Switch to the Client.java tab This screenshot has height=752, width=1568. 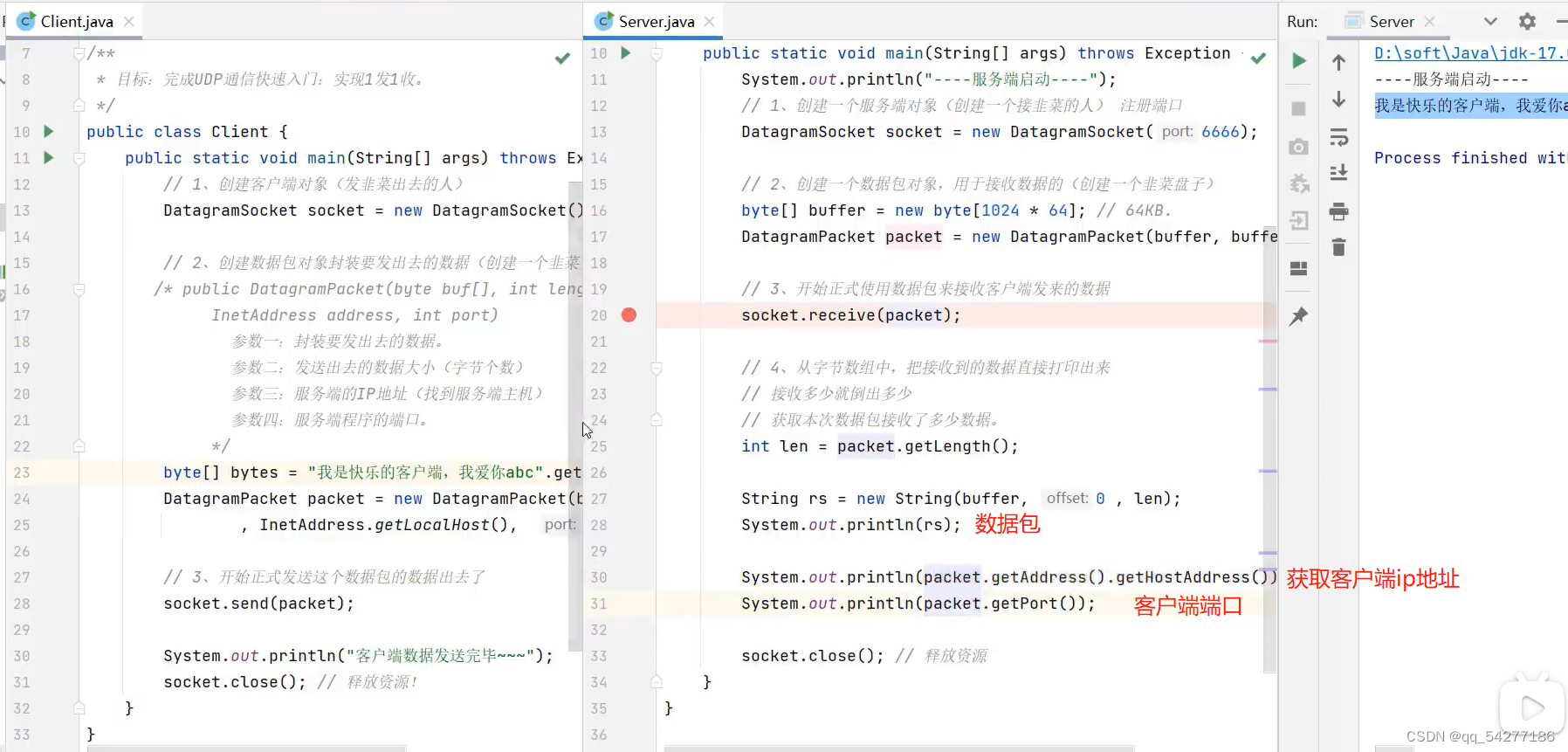(x=77, y=21)
